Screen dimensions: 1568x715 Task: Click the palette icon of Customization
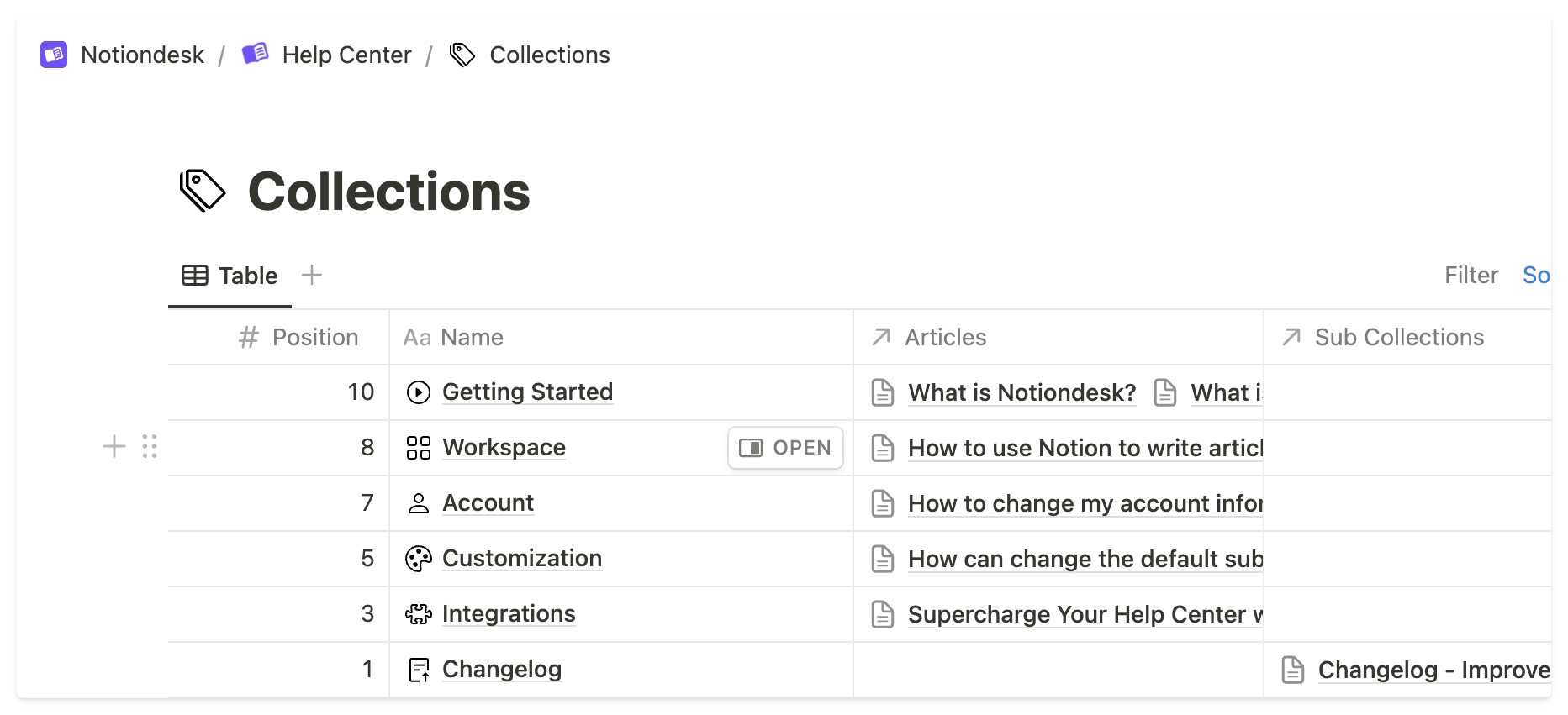pyautogui.click(x=419, y=559)
